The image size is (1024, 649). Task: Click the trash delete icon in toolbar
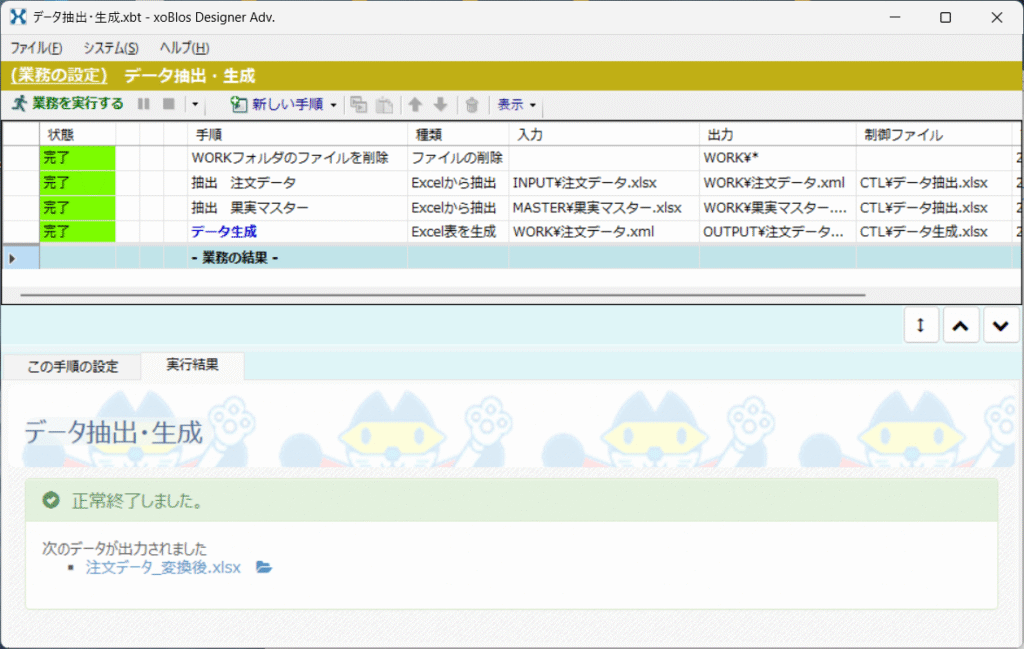coord(472,104)
